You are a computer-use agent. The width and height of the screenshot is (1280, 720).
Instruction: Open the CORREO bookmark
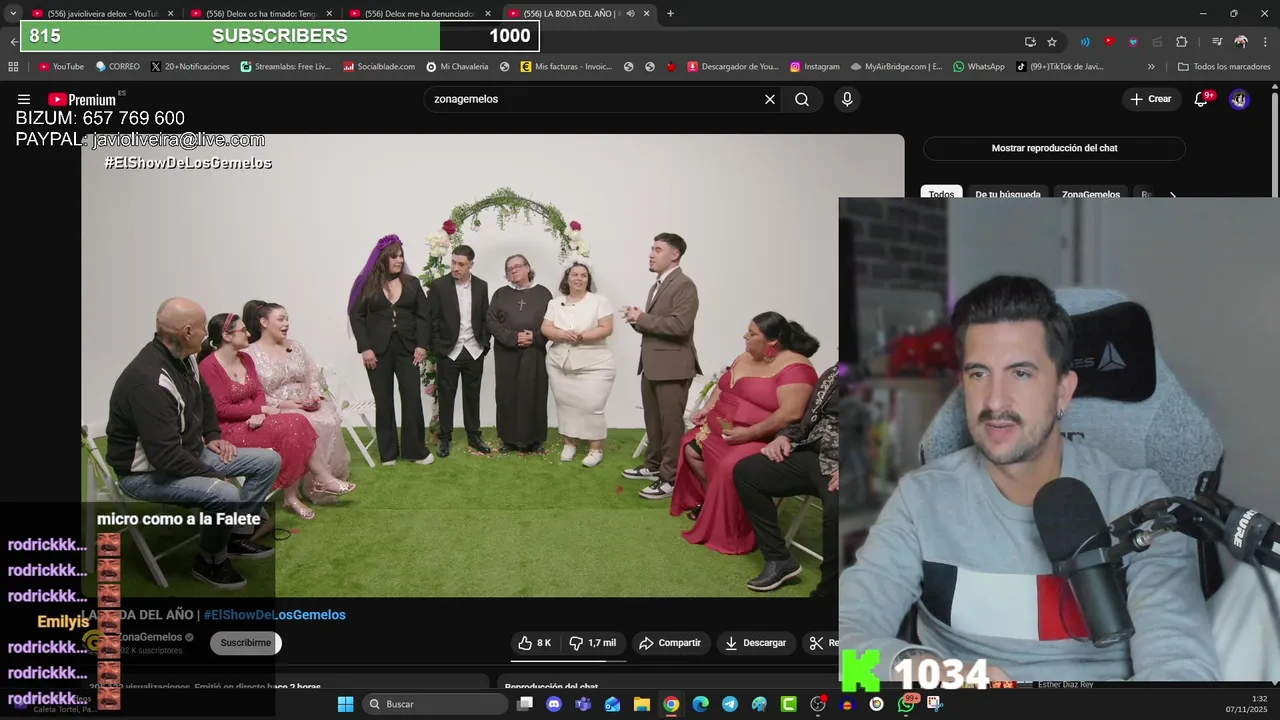[117, 67]
